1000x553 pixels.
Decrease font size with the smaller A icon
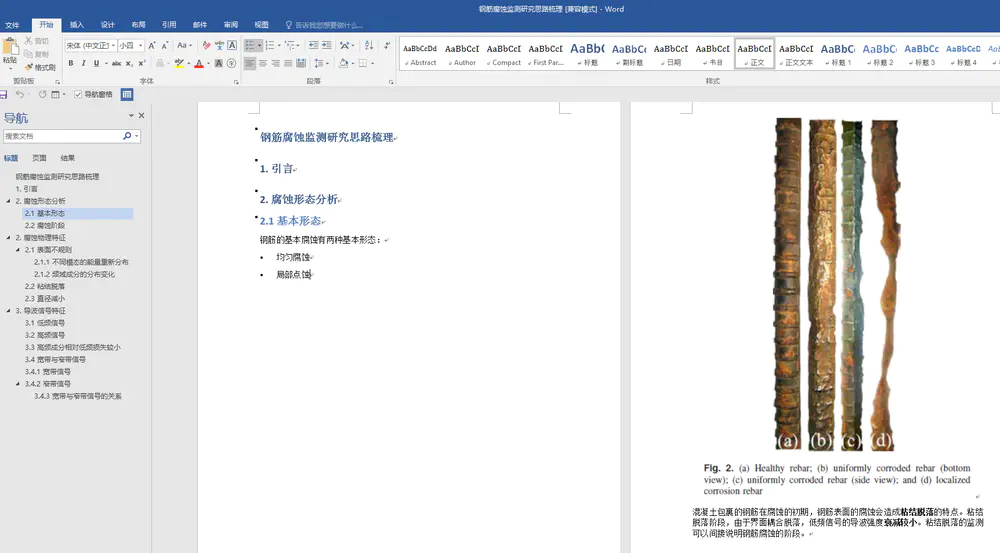(x=165, y=45)
